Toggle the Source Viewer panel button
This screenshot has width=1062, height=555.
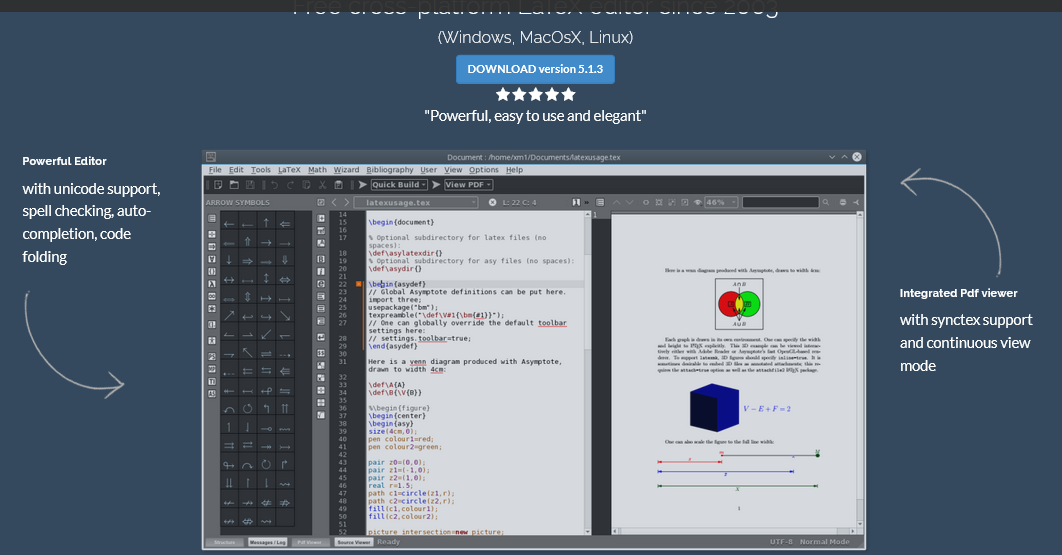pyautogui.click(x=354, y=542)
